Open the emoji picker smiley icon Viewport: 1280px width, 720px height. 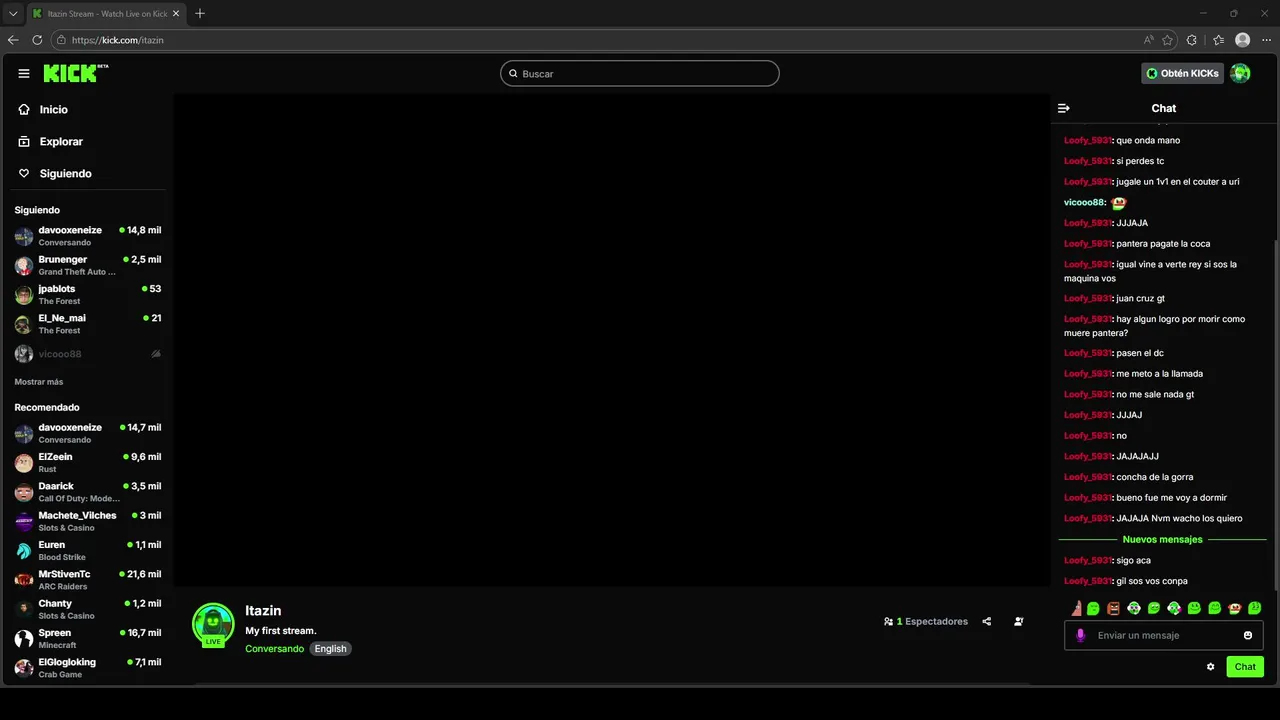tap(1248, 636)
